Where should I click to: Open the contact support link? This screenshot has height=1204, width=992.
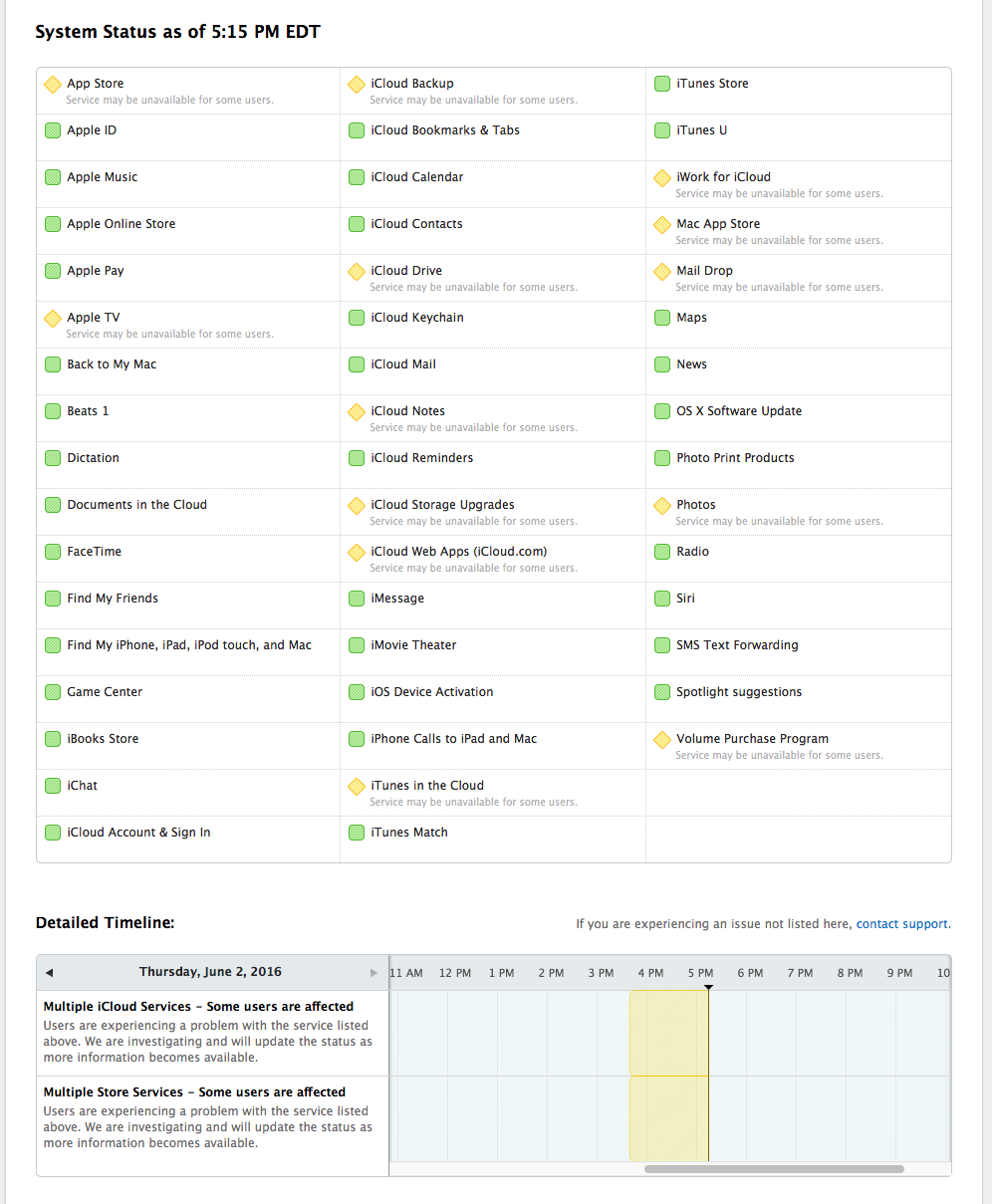tap(902, 924)
